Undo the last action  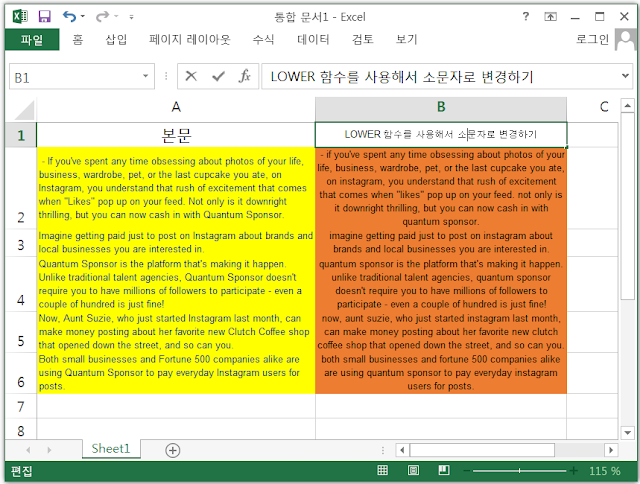69,17
